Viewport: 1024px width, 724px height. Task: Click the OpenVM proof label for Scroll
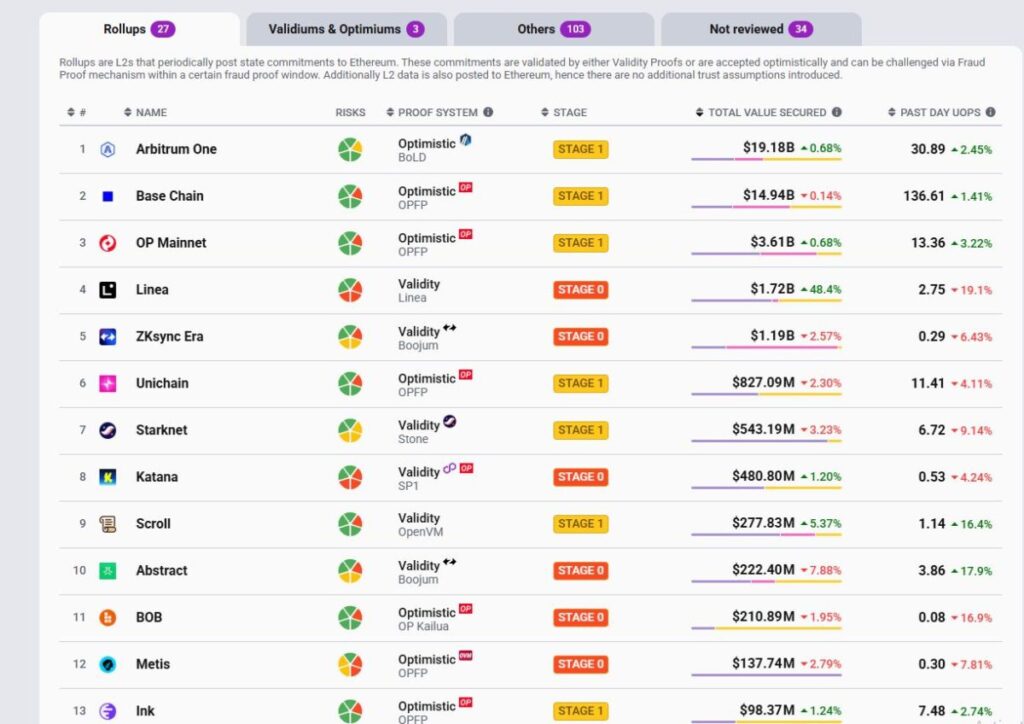pos(421,532)
